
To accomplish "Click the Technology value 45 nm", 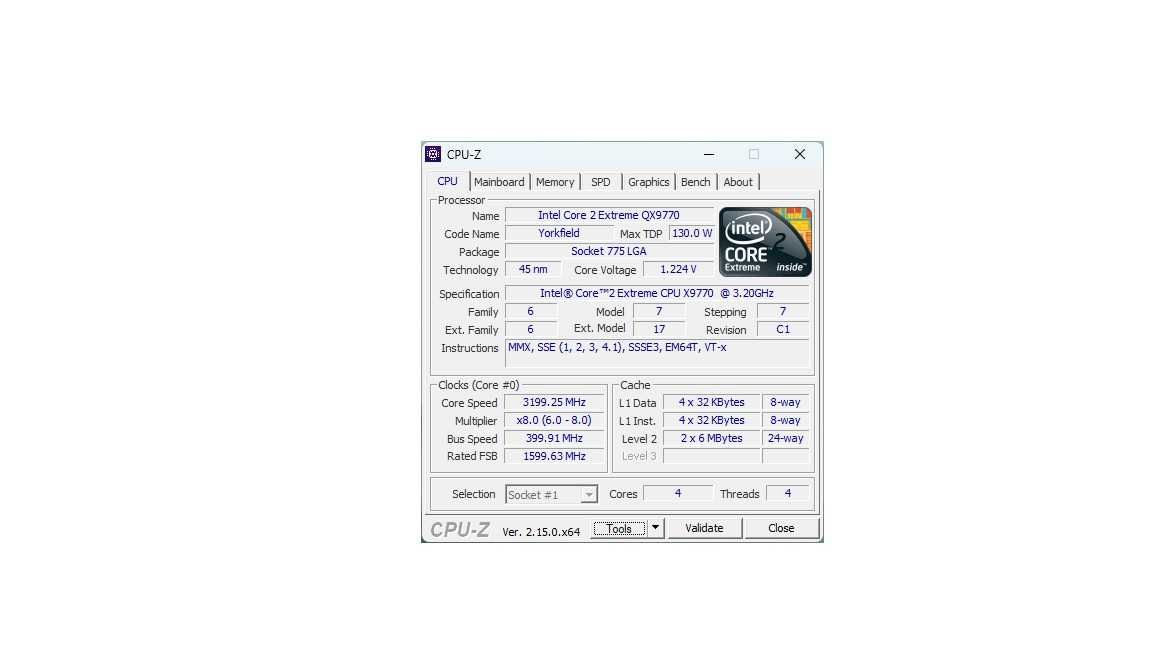I will 533,269.
